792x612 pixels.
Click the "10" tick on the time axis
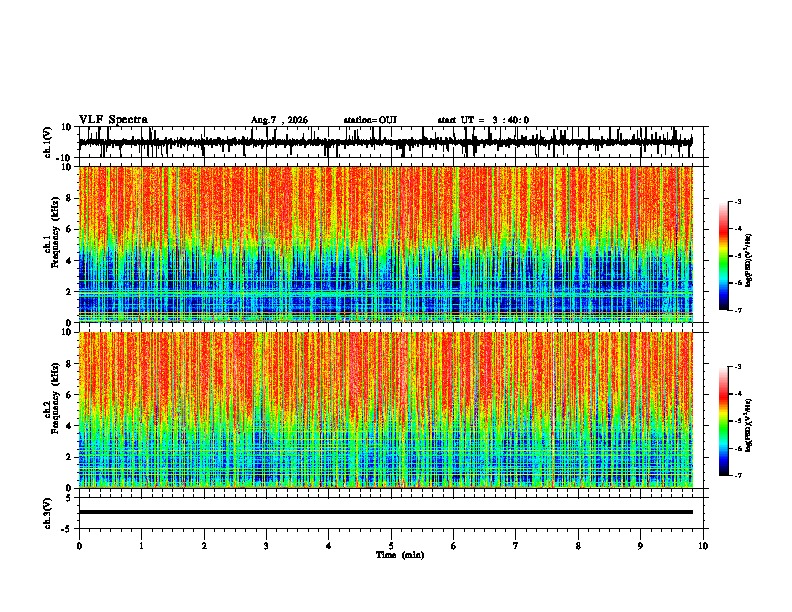[703, 546]
